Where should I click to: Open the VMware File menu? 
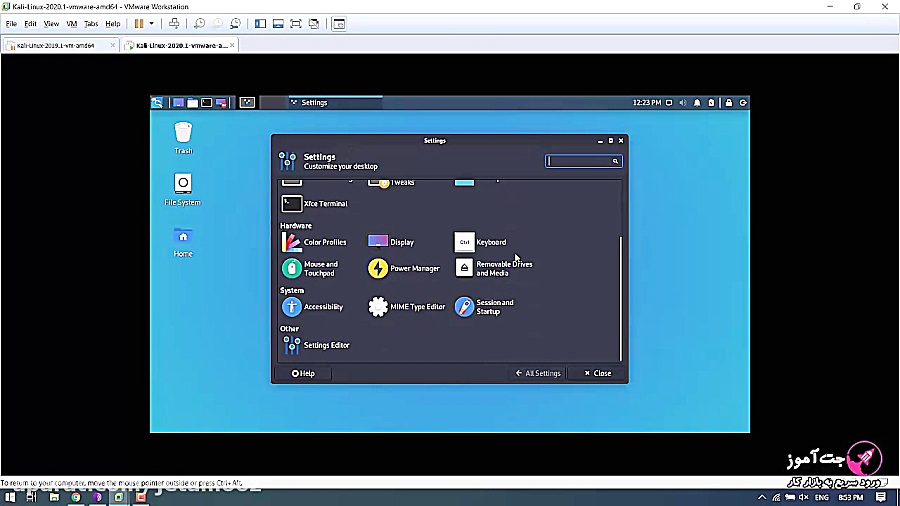[x=11, y=24]
